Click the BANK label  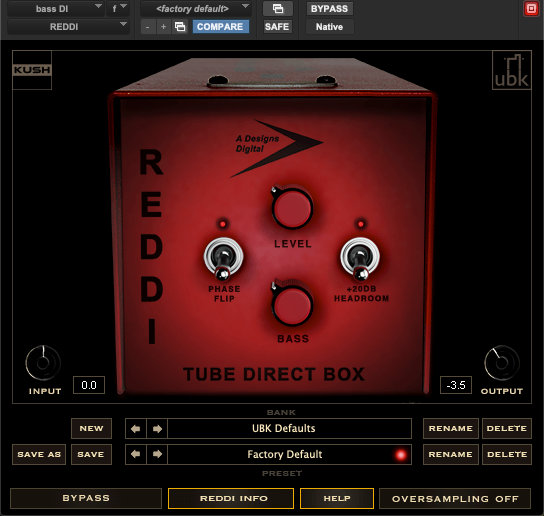(x=281, y=412)
